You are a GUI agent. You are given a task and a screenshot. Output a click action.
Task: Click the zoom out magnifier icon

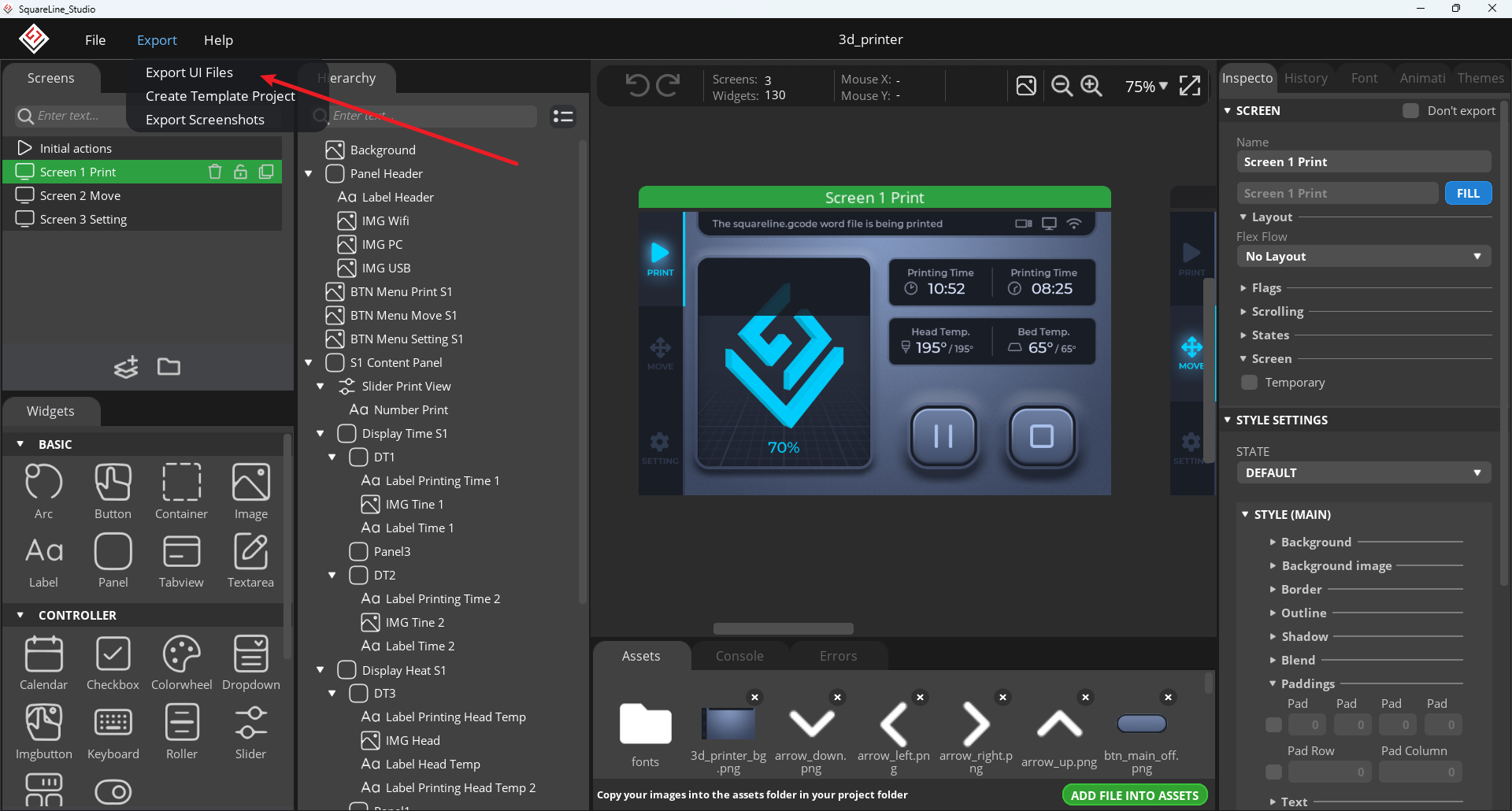click(x=1062, y=86)
